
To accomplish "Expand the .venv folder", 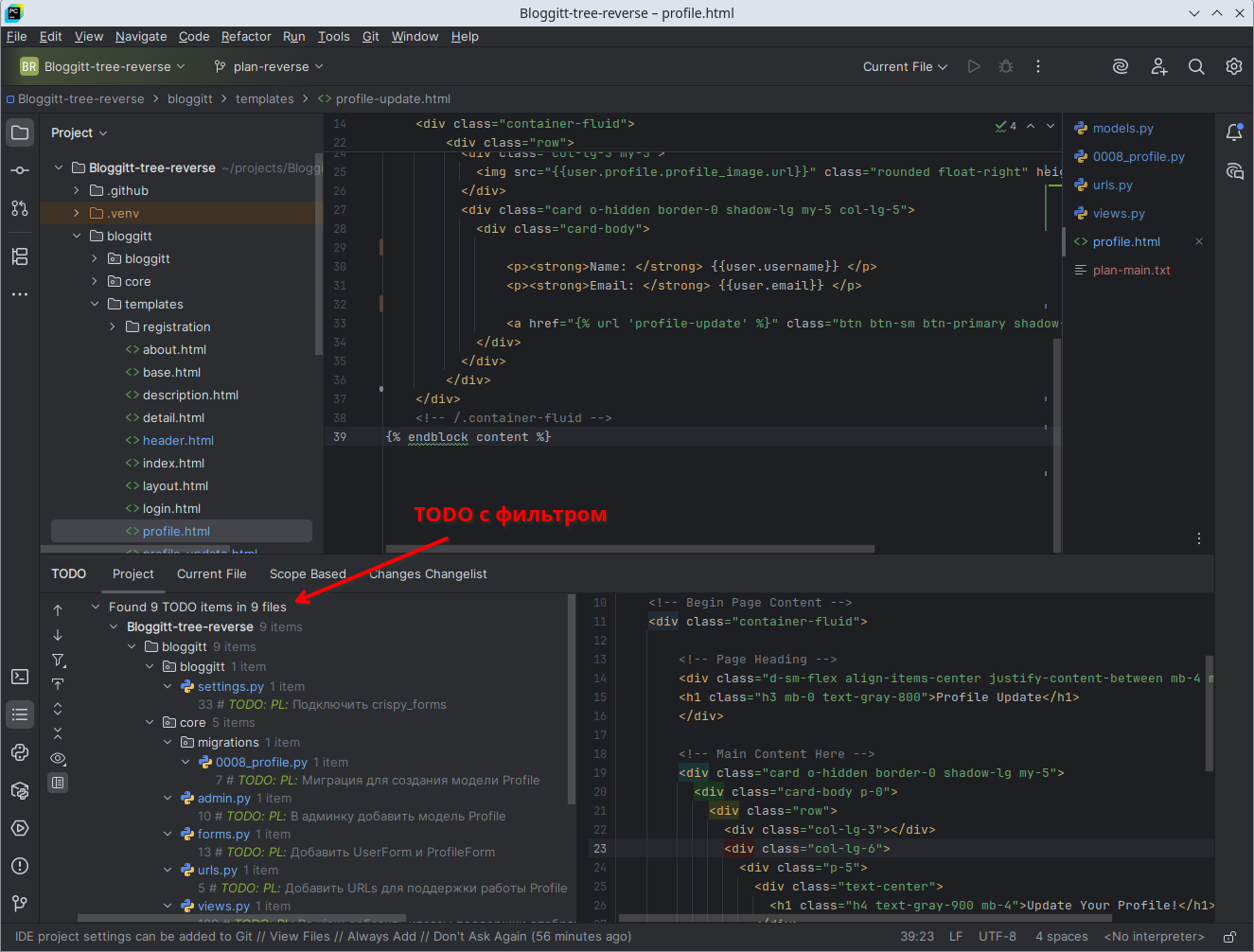I will click(x=77, y=213).
